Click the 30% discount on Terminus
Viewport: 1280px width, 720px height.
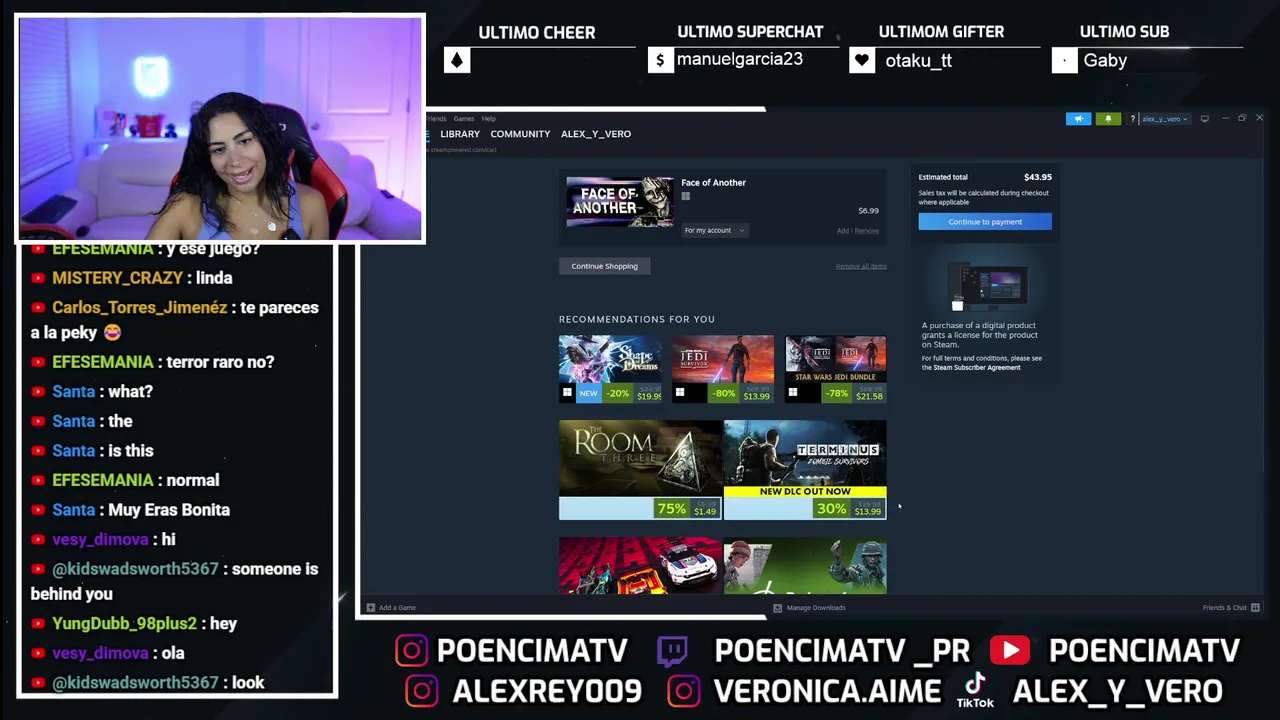tap(831, 510)
